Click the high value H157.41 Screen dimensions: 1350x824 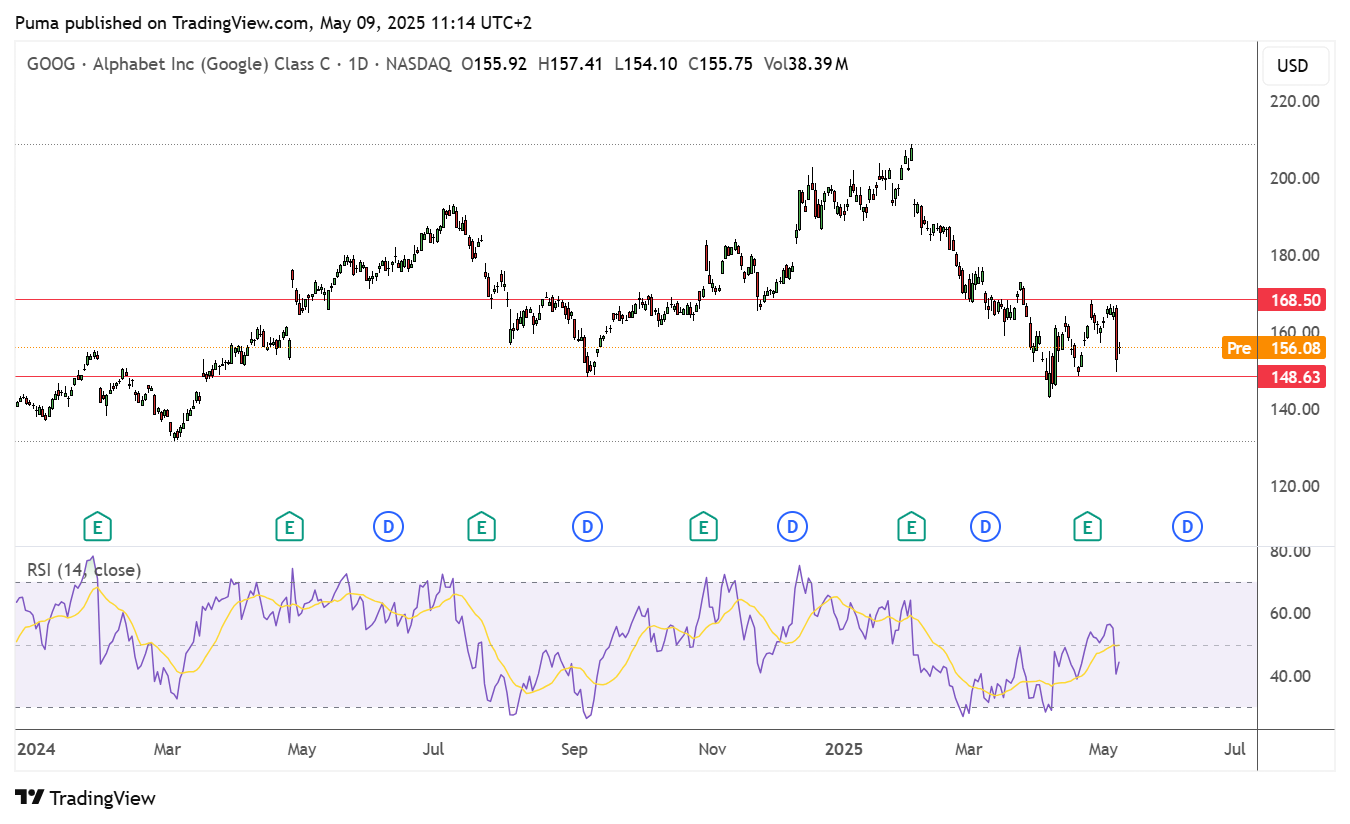[570, 64]
